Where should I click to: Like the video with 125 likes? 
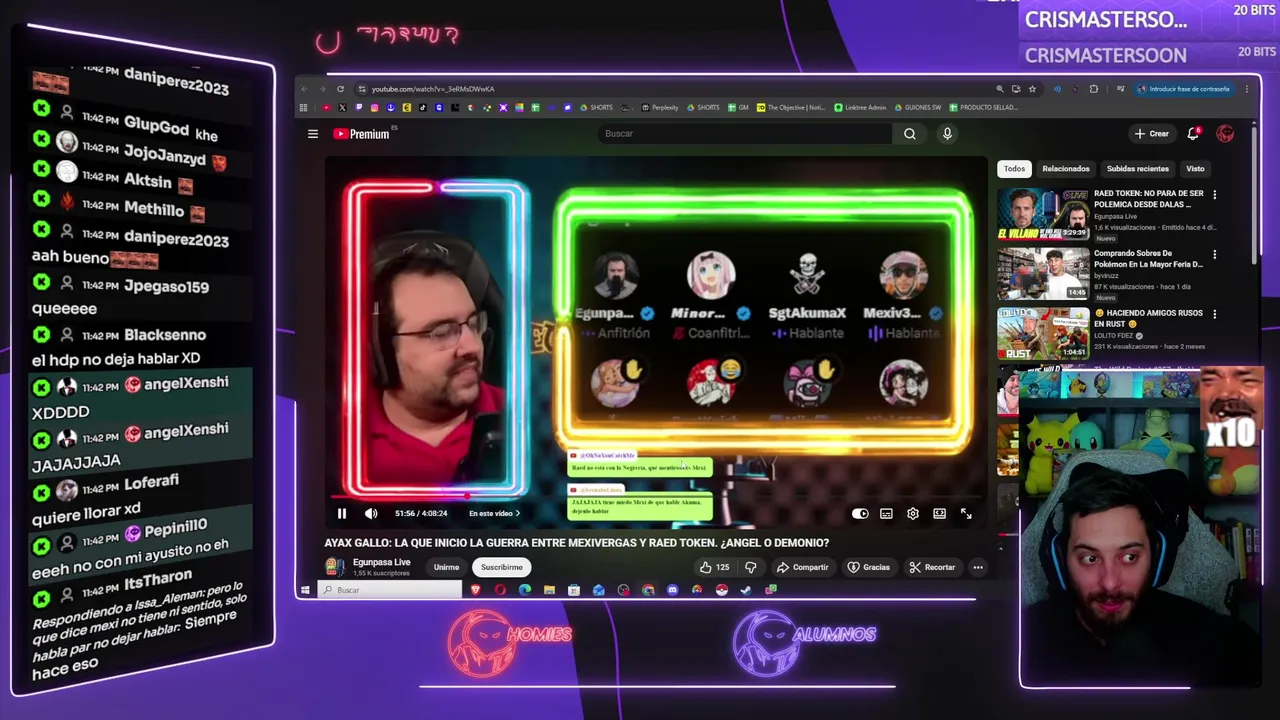pyautogui.click(x=714, y=567)
